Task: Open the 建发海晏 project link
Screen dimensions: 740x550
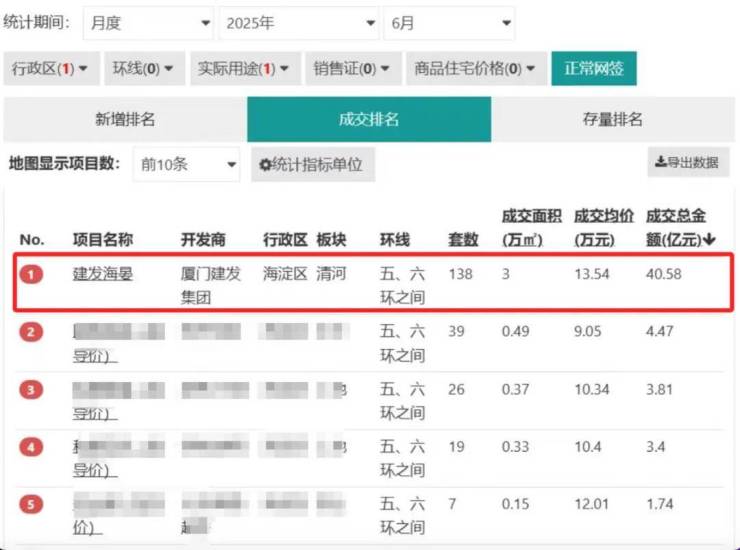Action: click(103, 273)
